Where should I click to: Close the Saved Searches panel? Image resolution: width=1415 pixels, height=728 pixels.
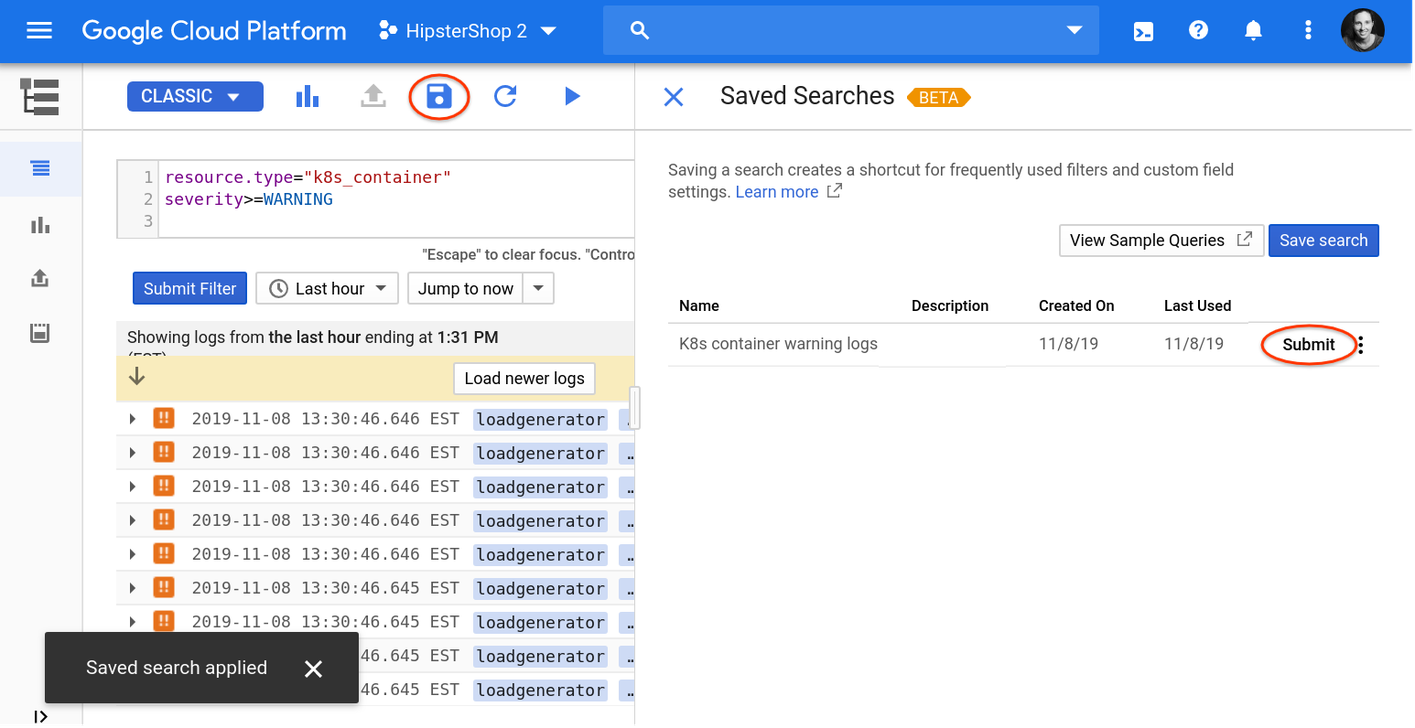pos(674,96)
